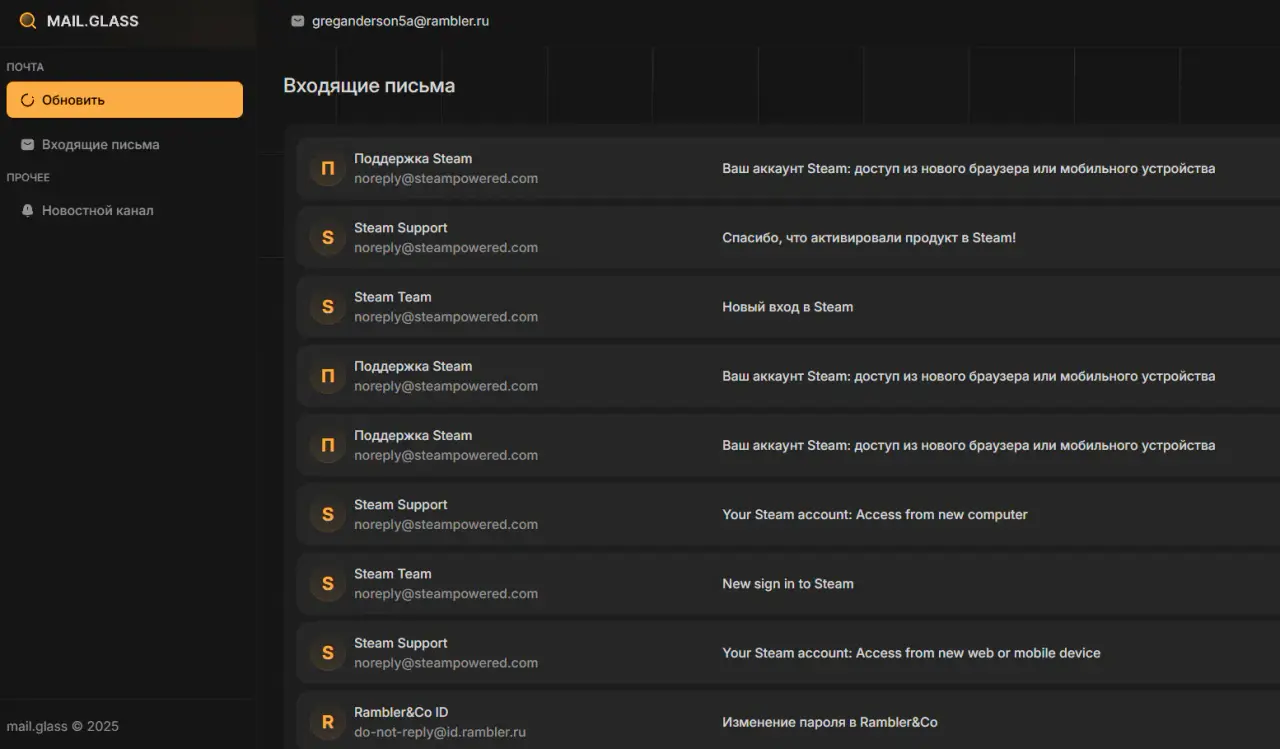Click noreply@steampowered.com in the 'New sign in to Steam' row
The height and width of the screenshot is (749, 1280).
coord(446,594)
